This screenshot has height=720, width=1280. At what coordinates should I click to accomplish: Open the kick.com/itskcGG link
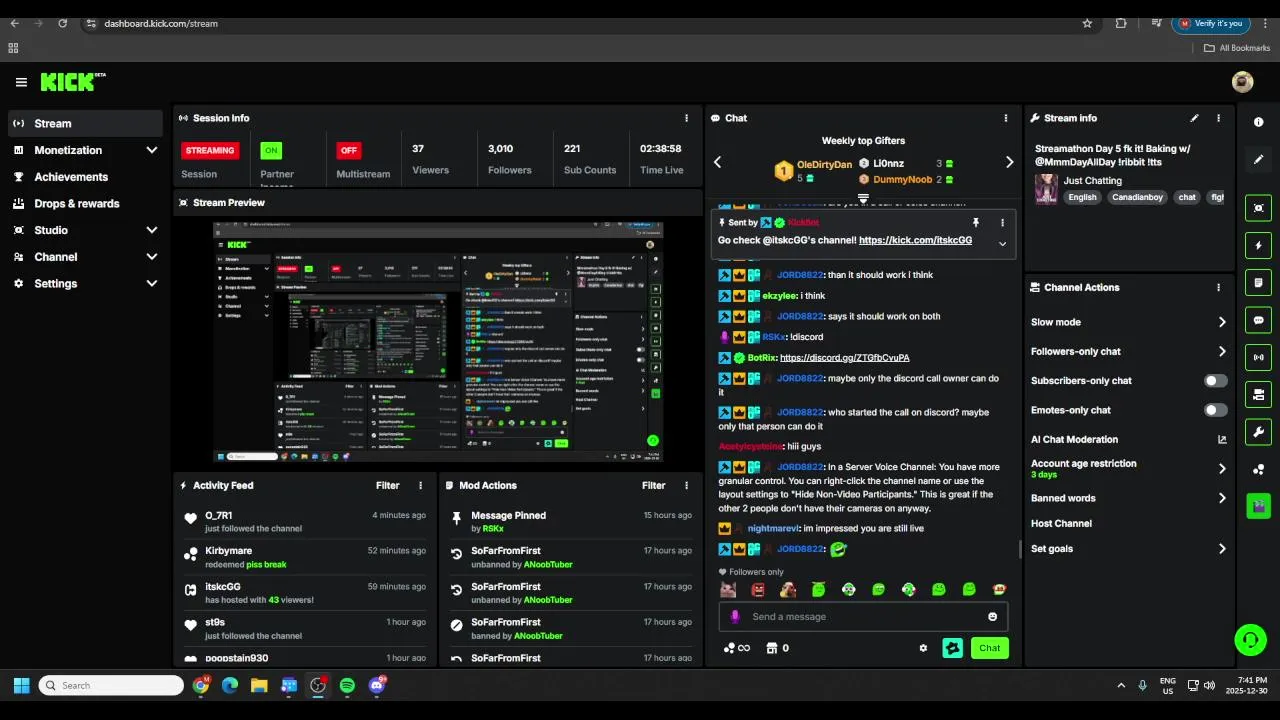[916, 240]
